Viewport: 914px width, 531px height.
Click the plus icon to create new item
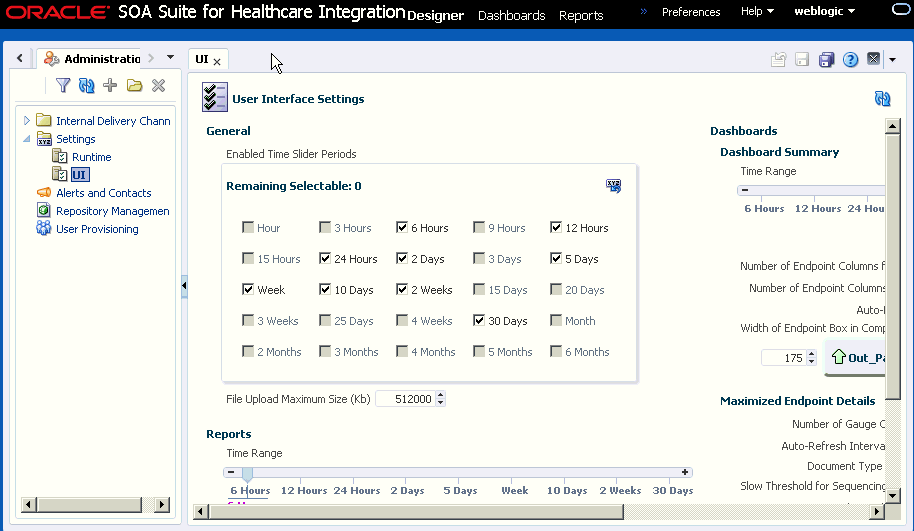pos(110,86)
